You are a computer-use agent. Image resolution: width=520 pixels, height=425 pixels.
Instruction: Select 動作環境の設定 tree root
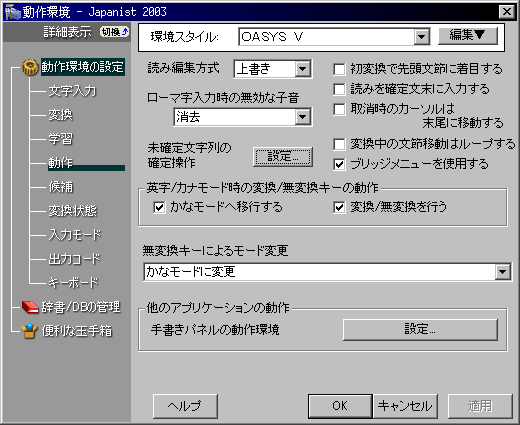pos(83,67)
